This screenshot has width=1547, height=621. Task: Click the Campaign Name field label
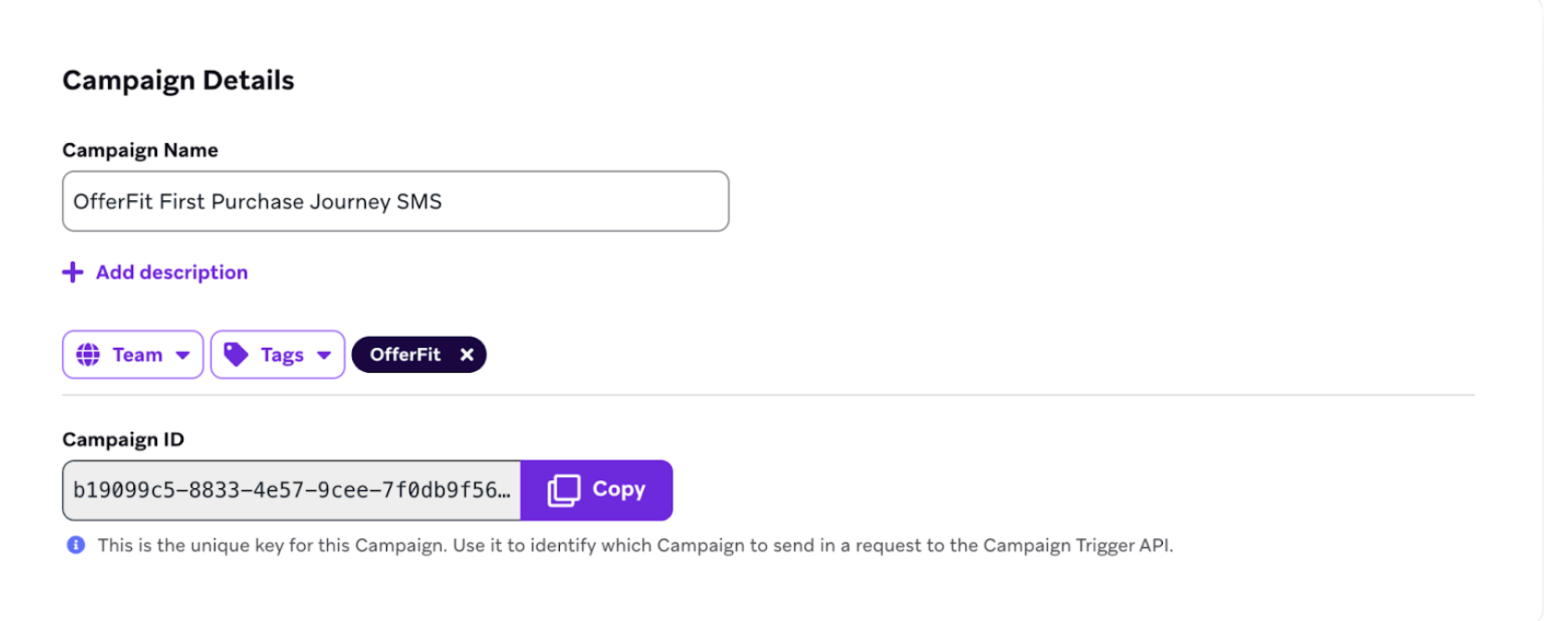point(140,150)
